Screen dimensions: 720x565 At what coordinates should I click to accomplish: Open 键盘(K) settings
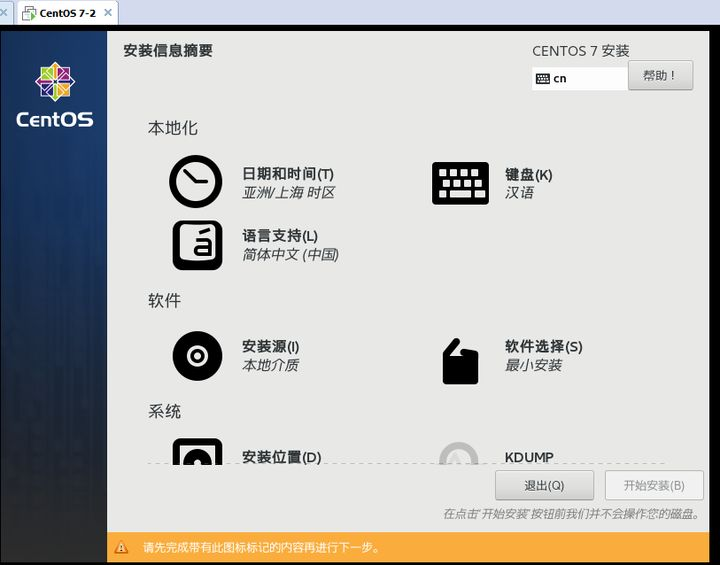point(529,175)
